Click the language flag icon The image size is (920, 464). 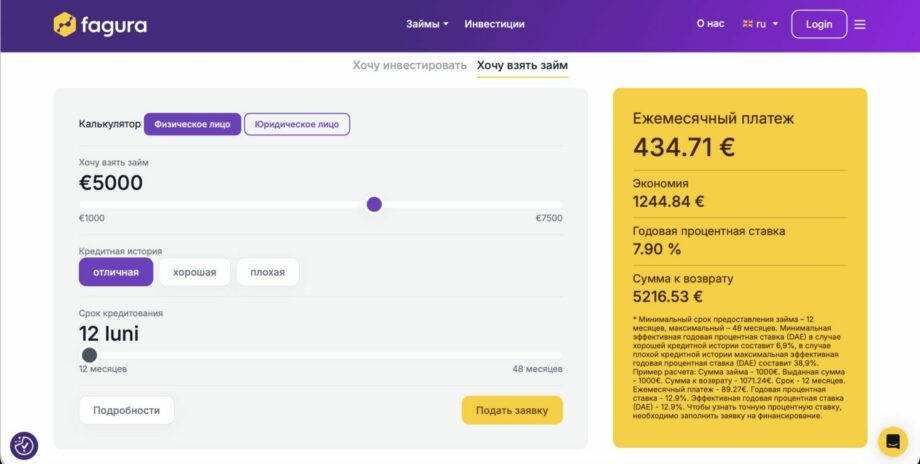point(747,24)
